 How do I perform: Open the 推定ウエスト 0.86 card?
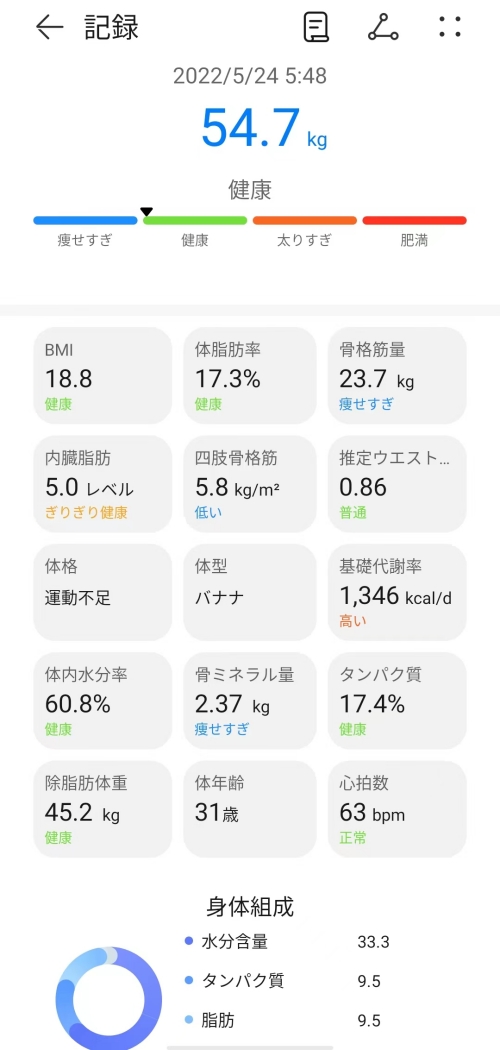(x=397, y=484)
